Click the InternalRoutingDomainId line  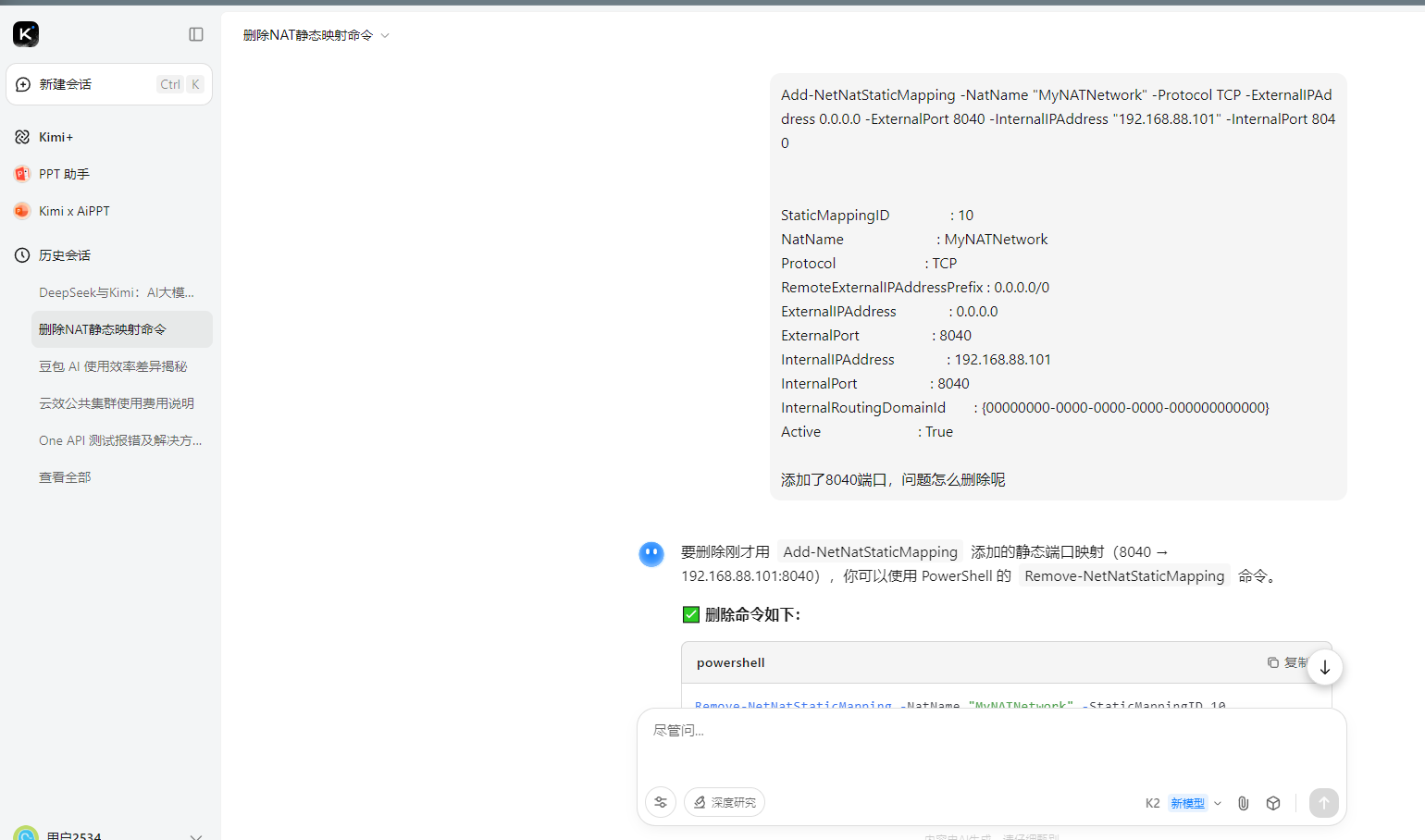click(x=1025, y=407)
